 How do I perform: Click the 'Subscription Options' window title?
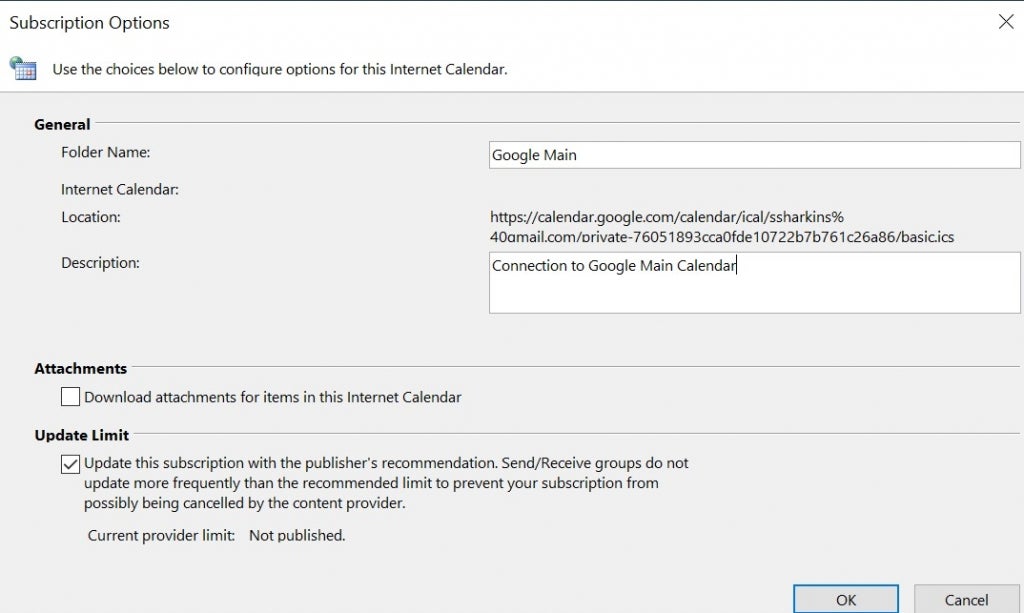click(89, 22)
